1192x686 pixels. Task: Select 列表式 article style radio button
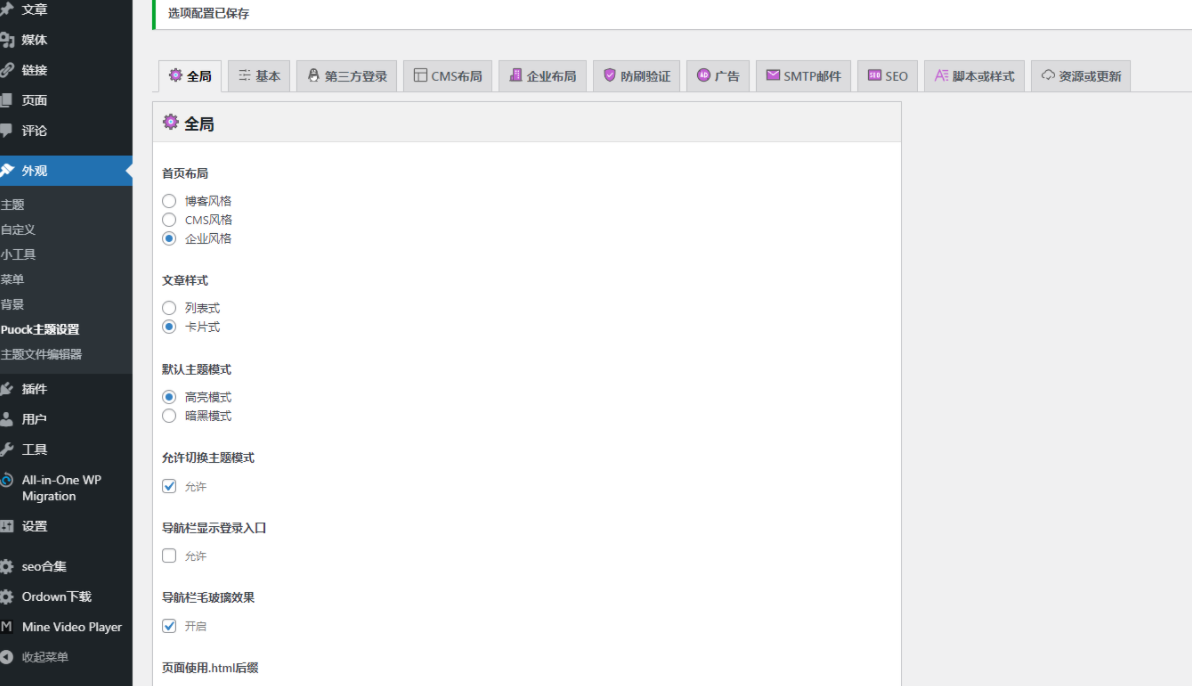[x=169, y=308]
